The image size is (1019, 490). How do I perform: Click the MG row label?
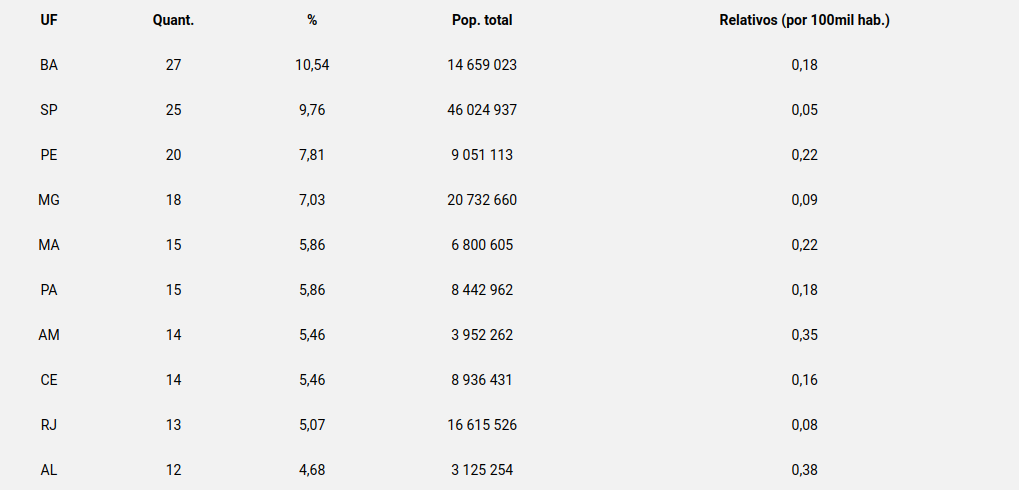pyautogui.click(x=48, y=200)
